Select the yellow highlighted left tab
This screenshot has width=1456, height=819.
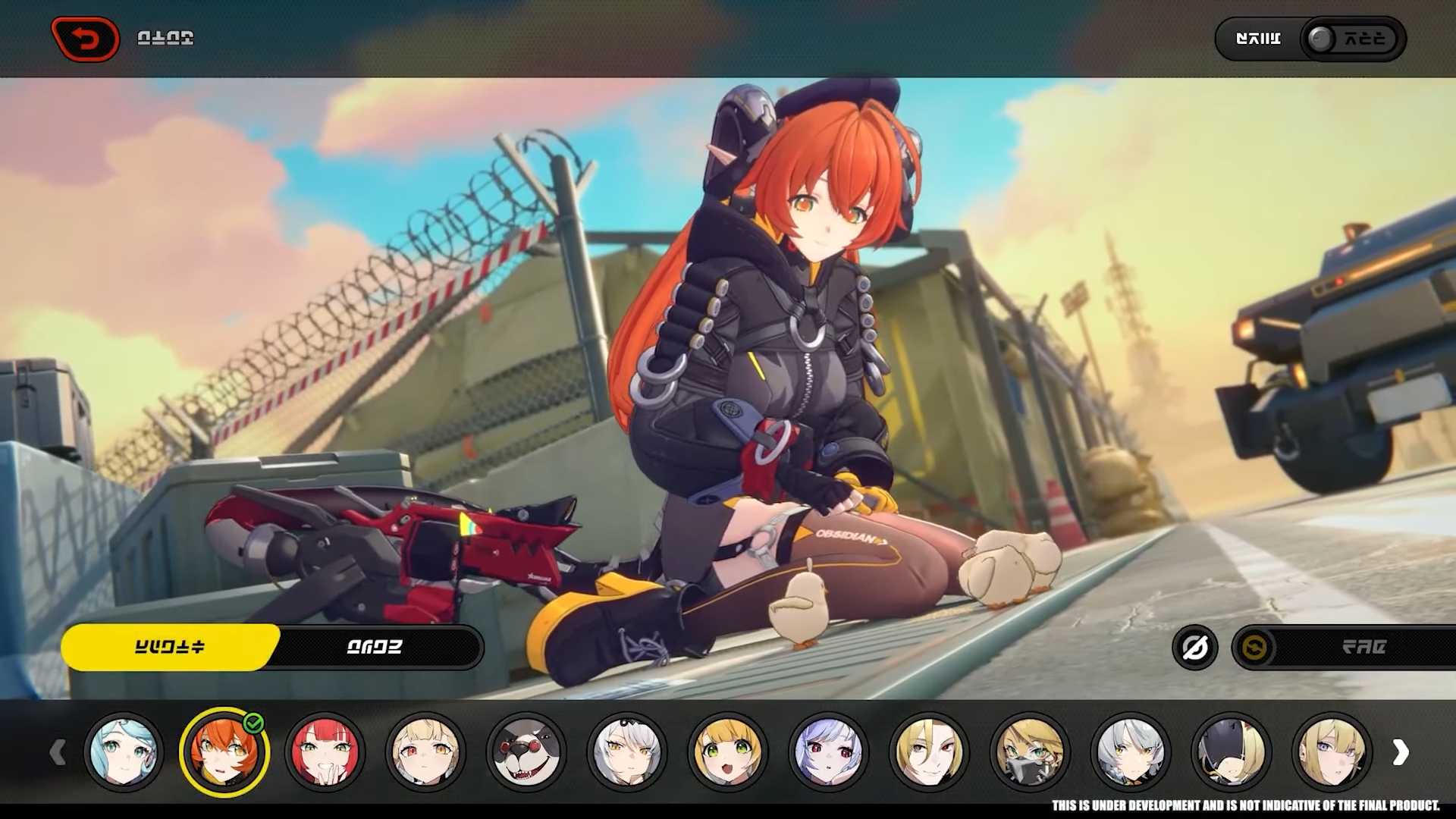click(x=170, y=647)
